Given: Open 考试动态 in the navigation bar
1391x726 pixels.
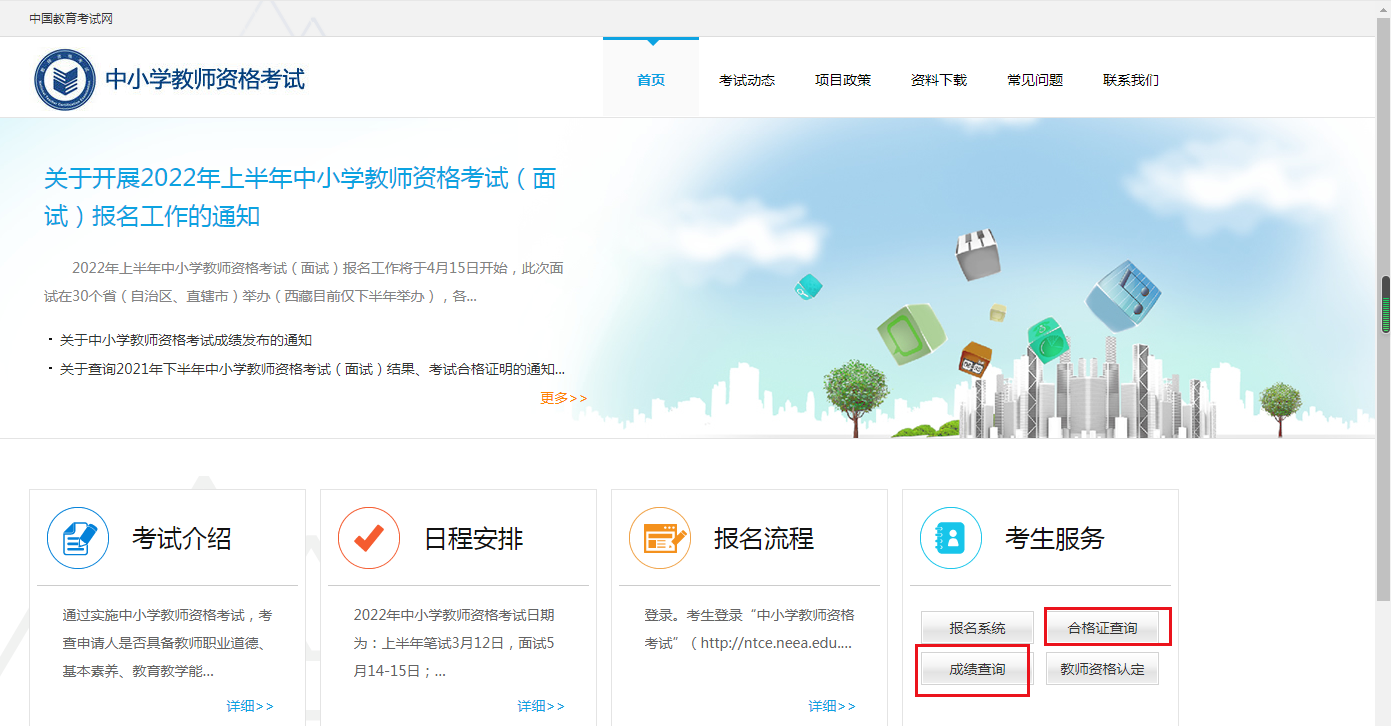Looking at the screenshot, I should coord(747,80).
